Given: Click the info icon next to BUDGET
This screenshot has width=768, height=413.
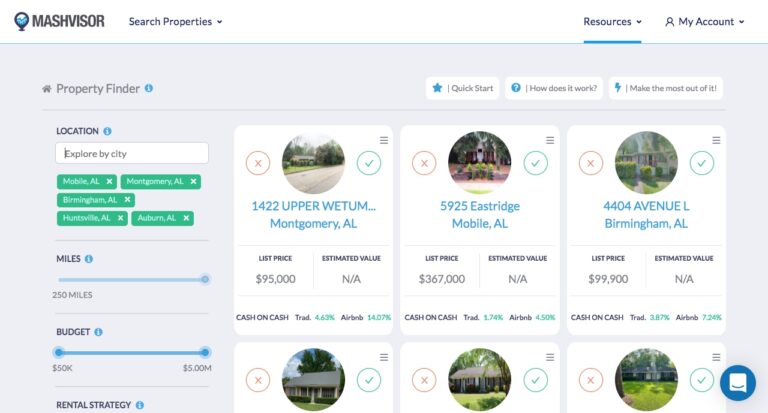Looking at the screenshot, I should click(x=99, y=331).
